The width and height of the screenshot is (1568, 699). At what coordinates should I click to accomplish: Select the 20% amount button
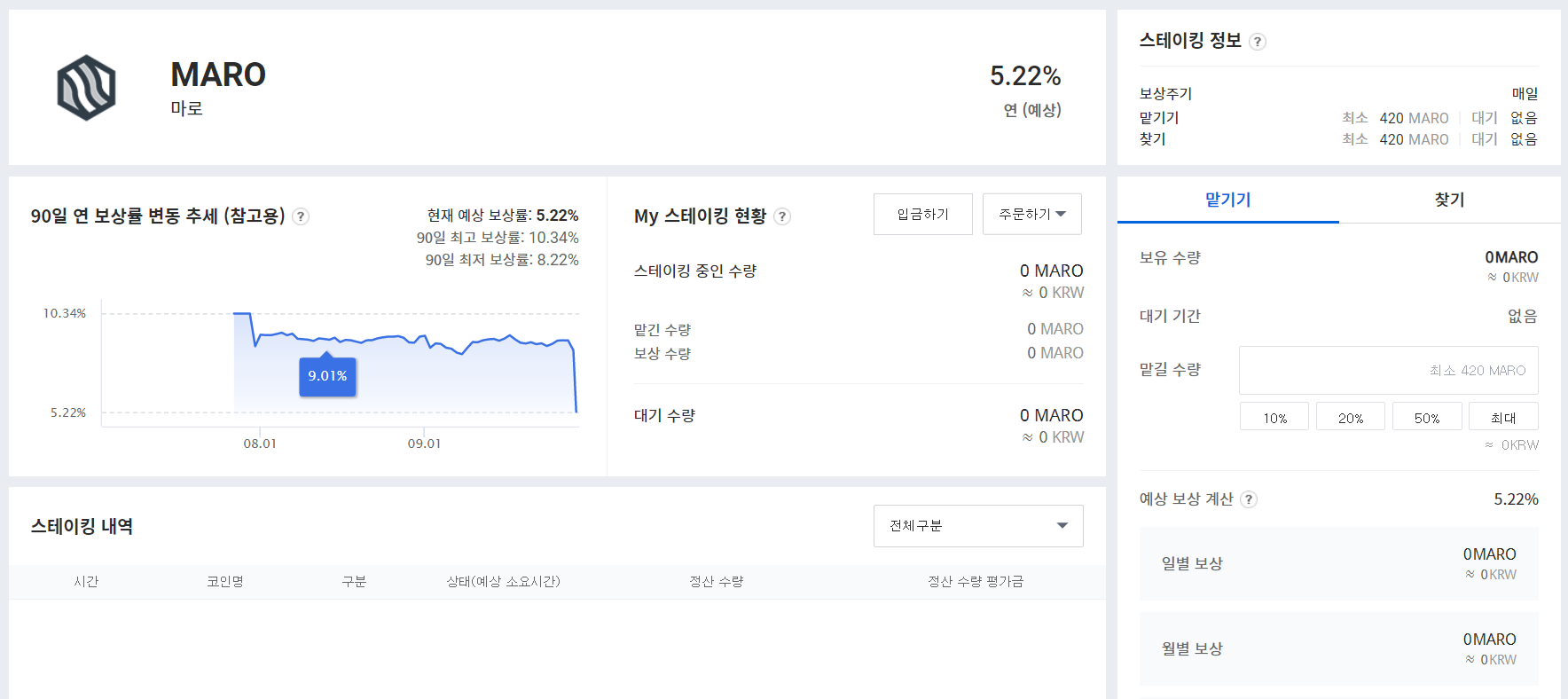tap(1351, 417)
